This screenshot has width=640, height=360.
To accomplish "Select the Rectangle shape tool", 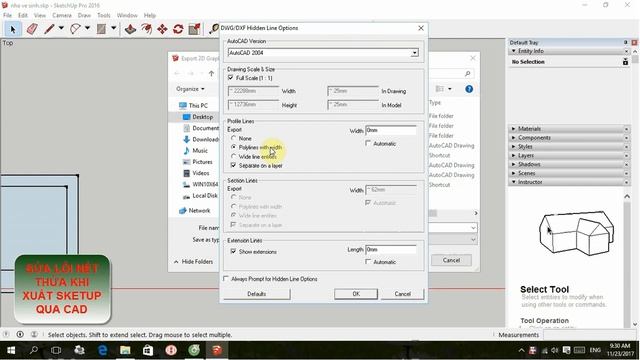I will tap(101, 29).
